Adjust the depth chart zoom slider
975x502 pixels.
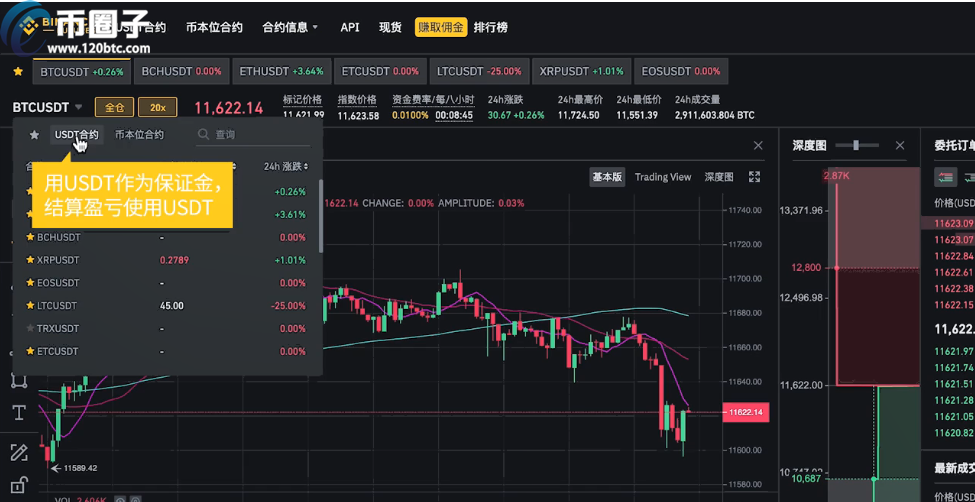click(x=857, y=146)
